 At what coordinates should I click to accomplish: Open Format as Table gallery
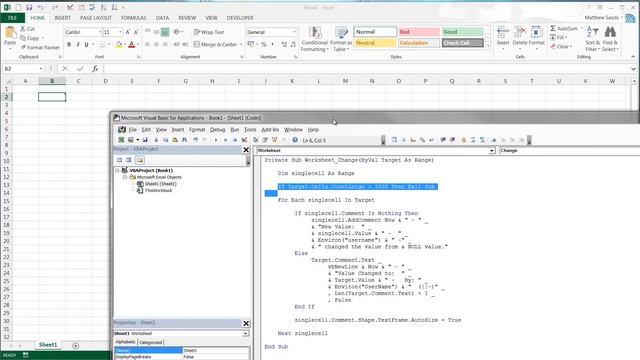341,39
